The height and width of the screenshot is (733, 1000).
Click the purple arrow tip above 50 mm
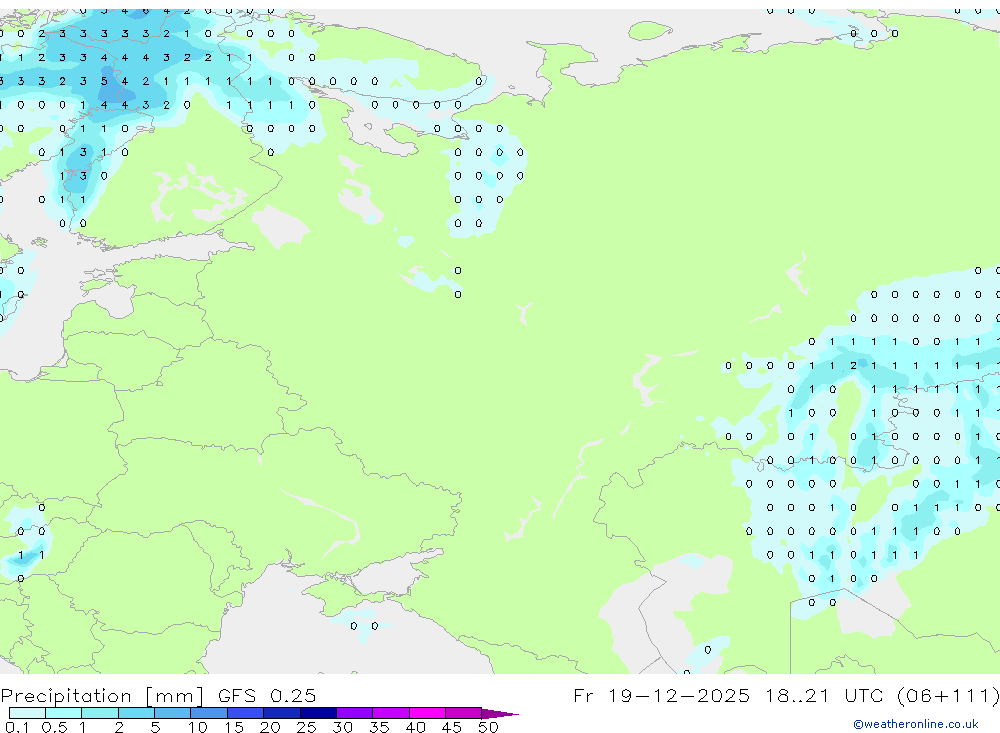pyautogui.click(x=499, y=714)
